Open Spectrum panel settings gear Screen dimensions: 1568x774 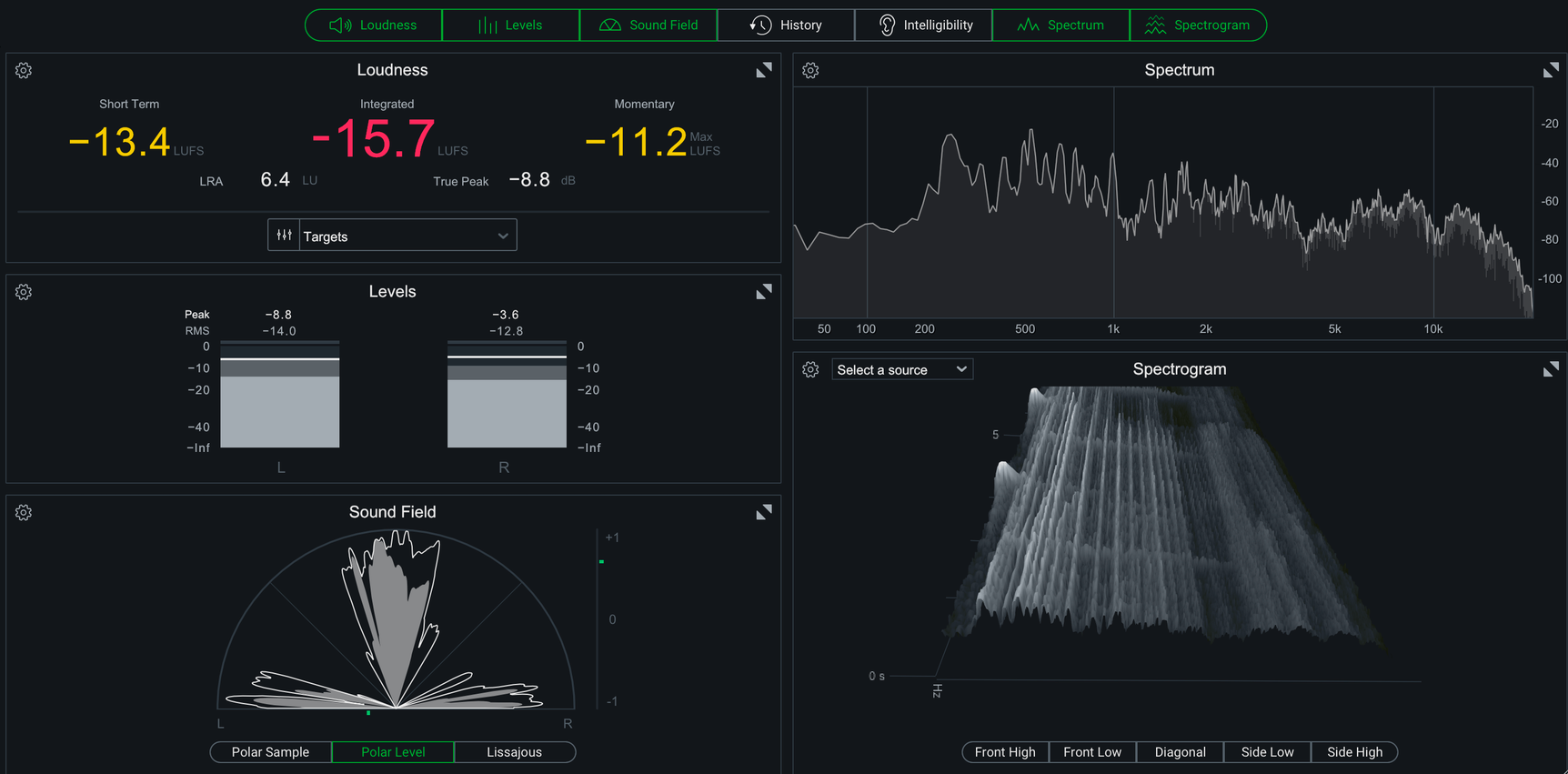[810, 70]
